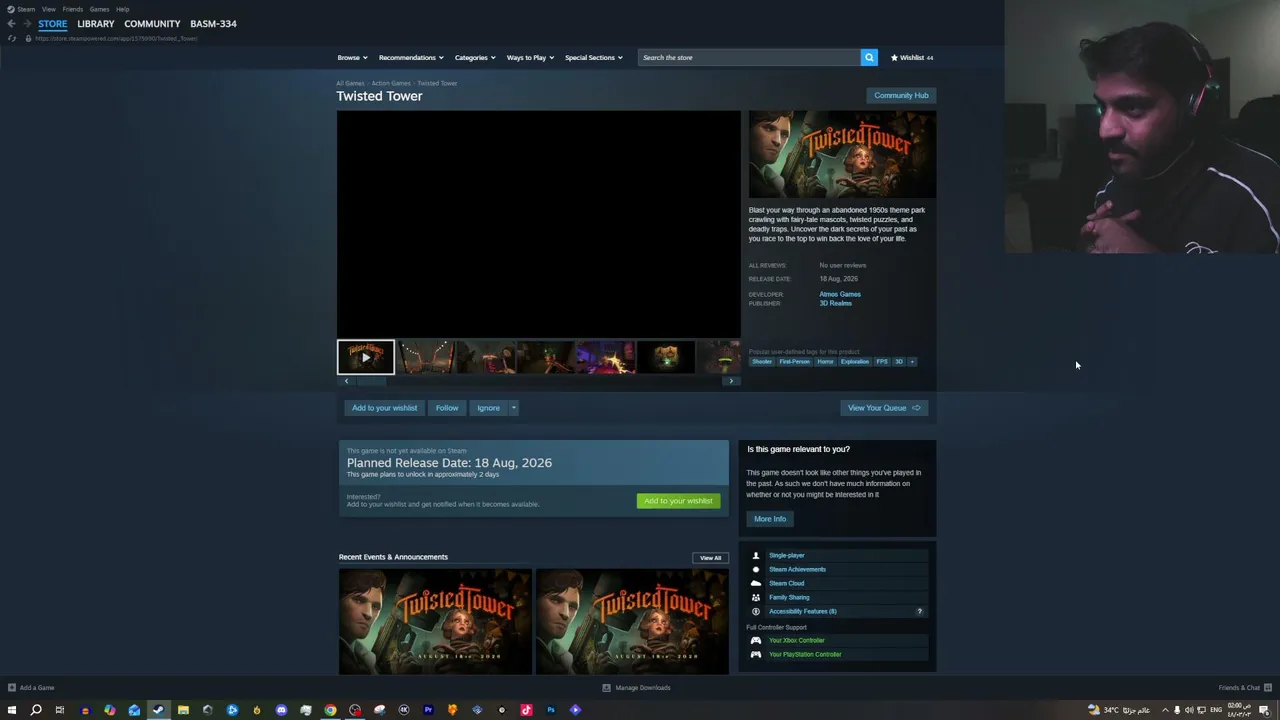The width and height of the screenshot is (1280, 720).
Task: Open the More Info button
Action: (x=770, y=519)
